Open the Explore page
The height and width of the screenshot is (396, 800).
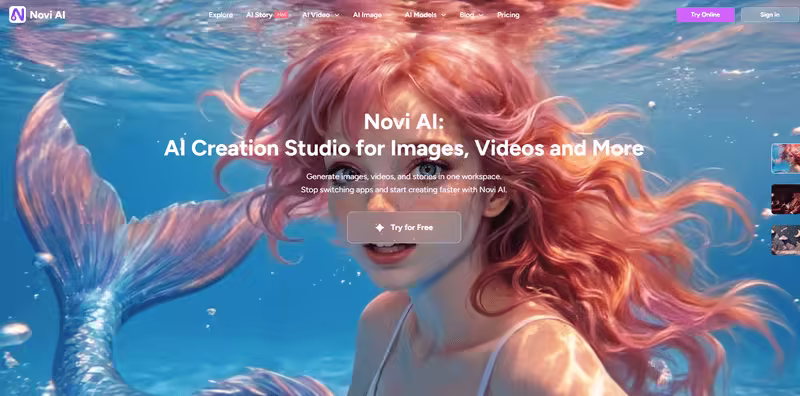tap(220, 15)
